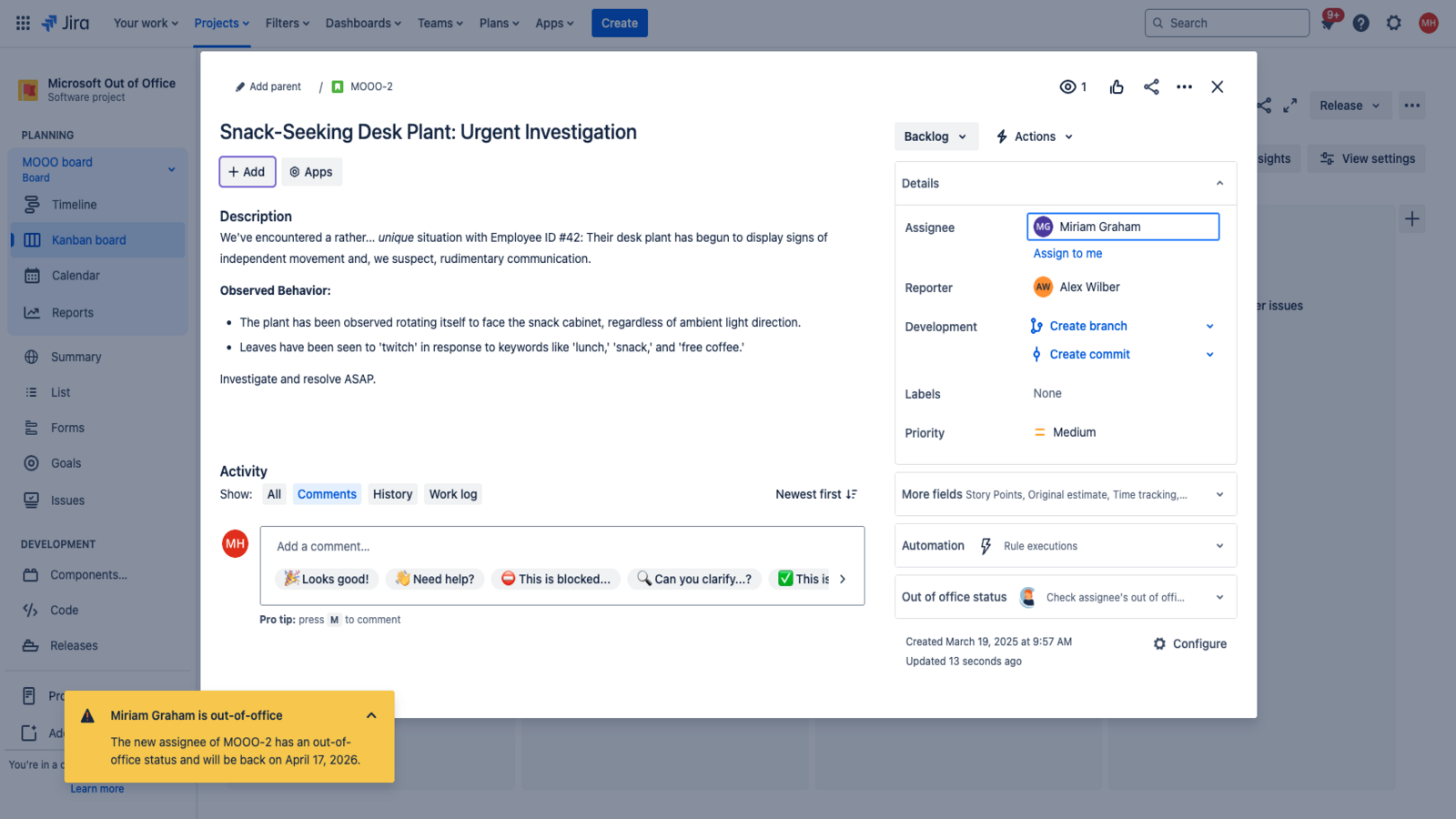Open the Jira settings gear
The height and width of the screenshot is (819, 1456).
click(x=1393, y=24)
